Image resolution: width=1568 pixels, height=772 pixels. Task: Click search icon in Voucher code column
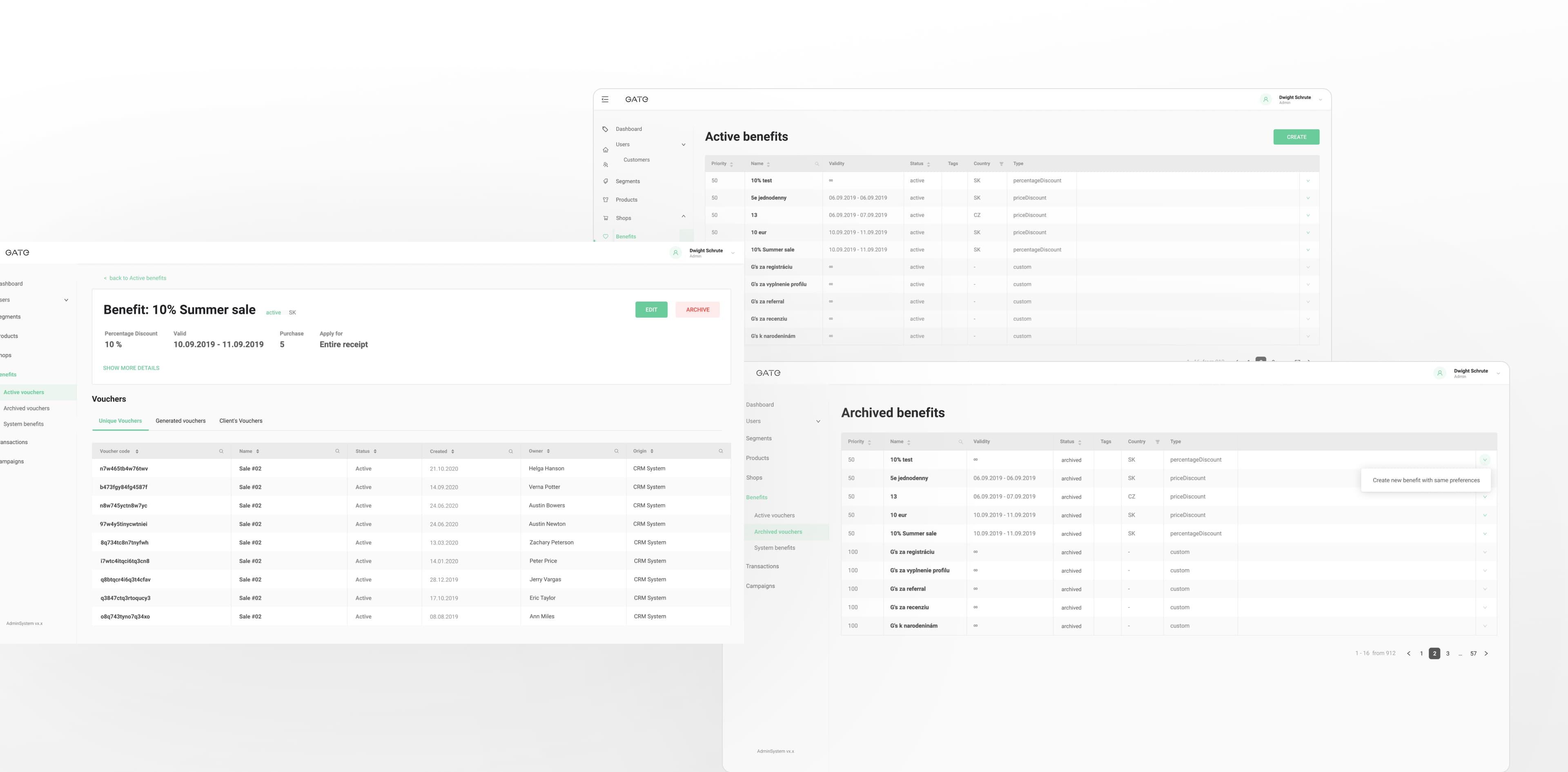pyautogui.click(x=221, y=451)
